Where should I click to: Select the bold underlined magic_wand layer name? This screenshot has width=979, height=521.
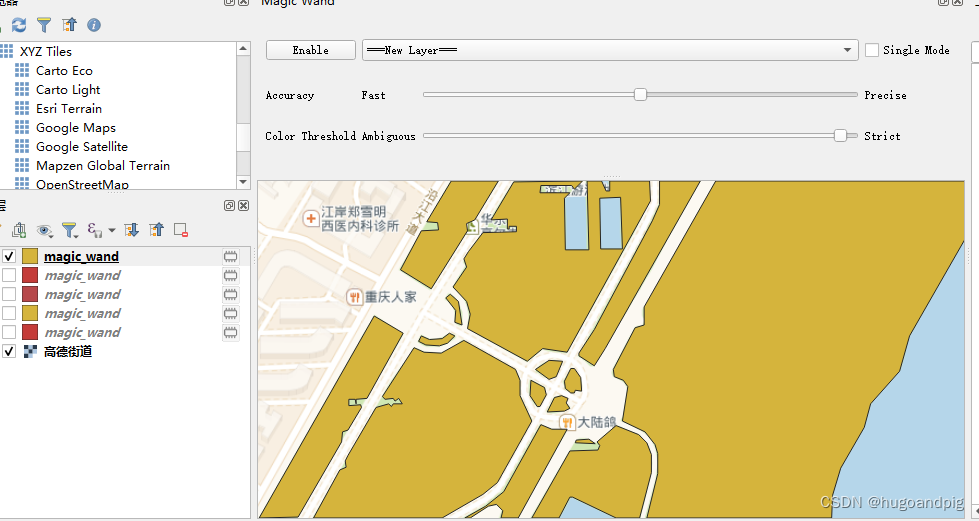coord(81,256)
